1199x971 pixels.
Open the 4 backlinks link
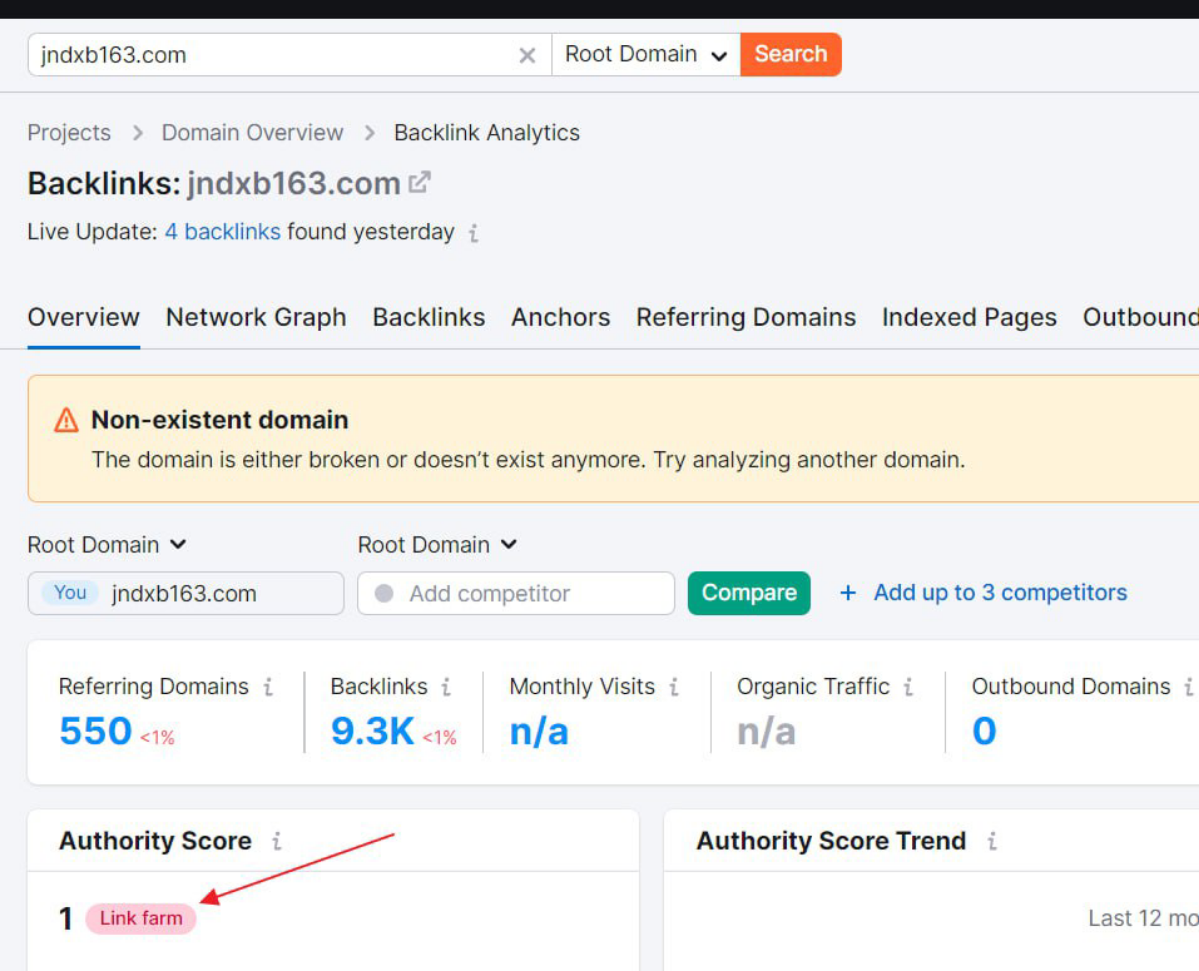point(222,232)
